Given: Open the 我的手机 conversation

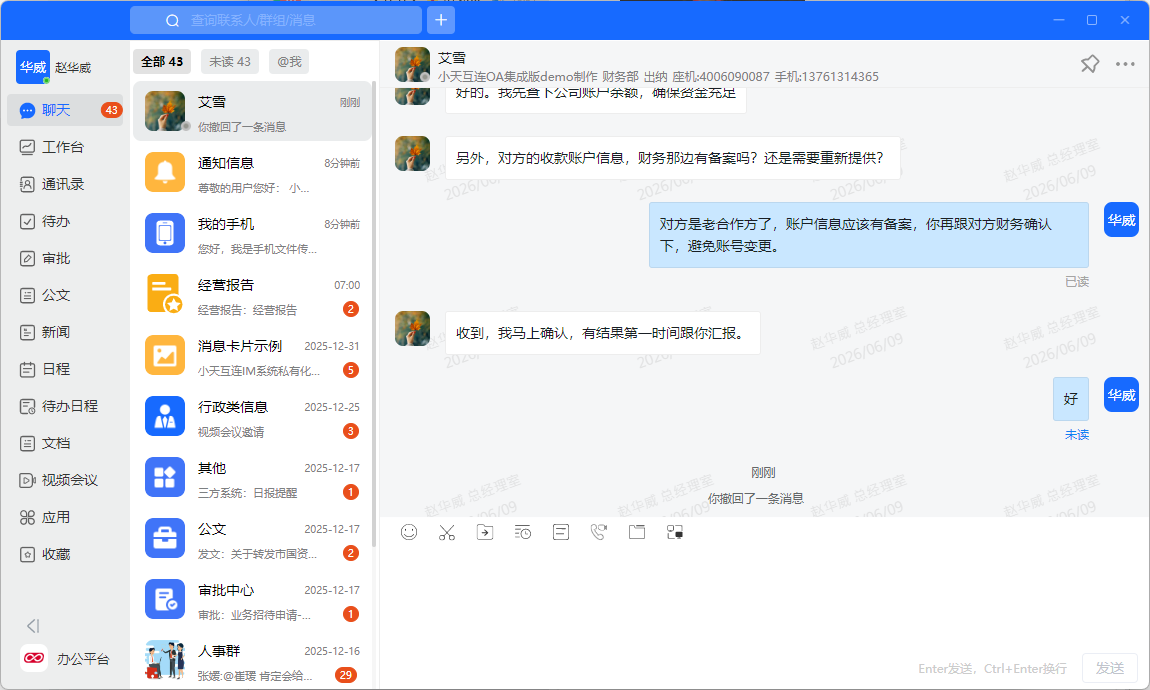Looking at the screenshot, I should pos(252,233).
